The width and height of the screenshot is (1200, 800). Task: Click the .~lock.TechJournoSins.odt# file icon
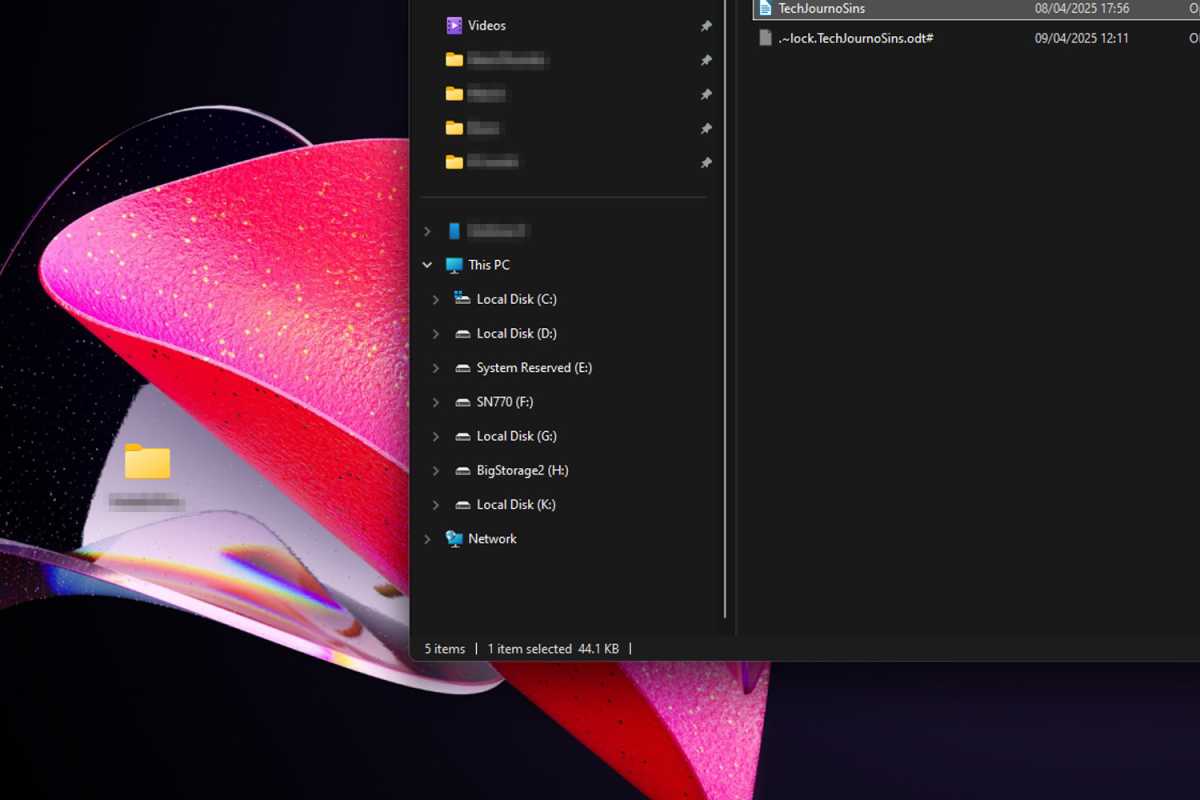[764, 38]
